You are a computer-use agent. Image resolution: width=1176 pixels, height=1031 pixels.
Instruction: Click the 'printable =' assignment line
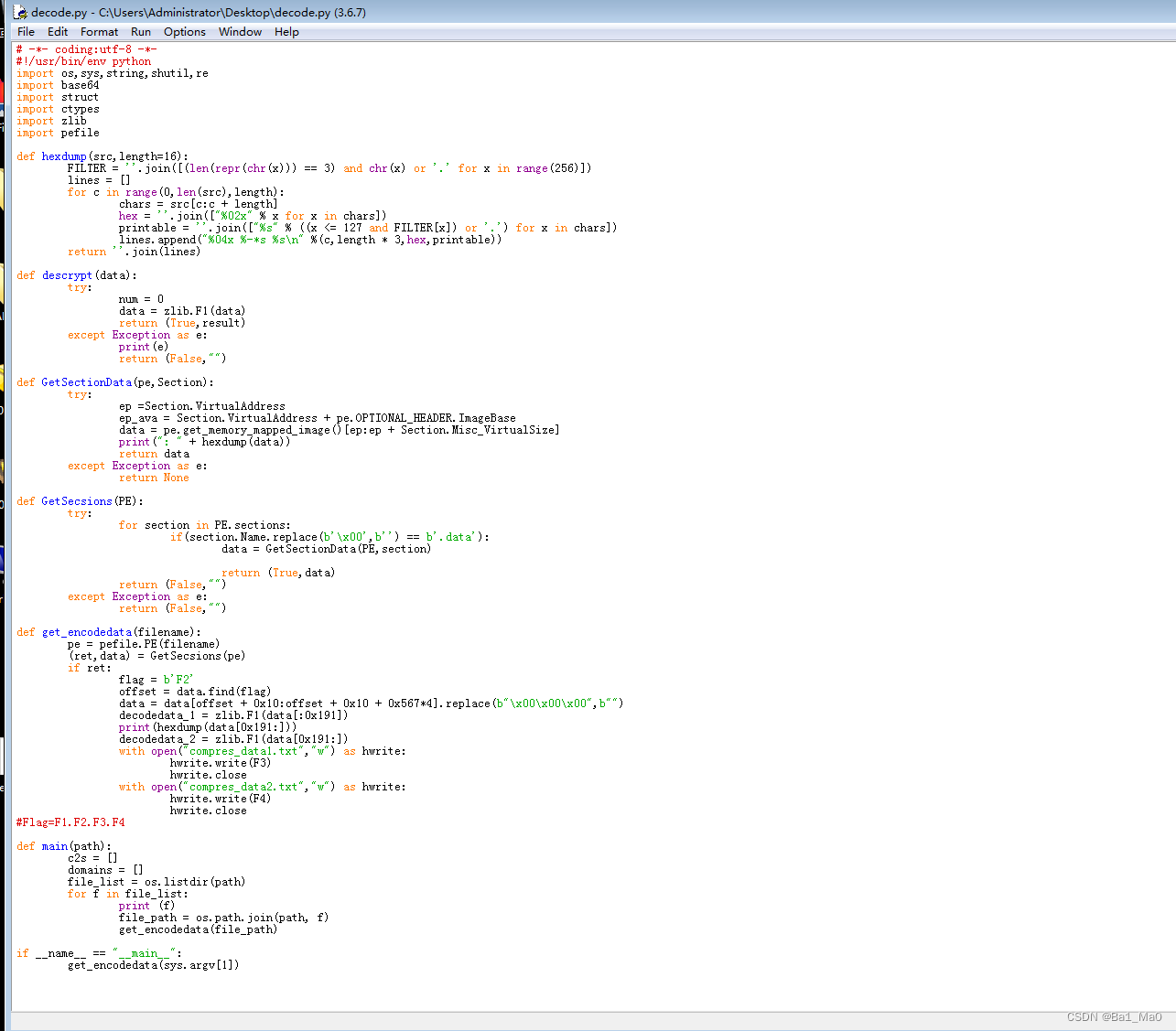[x=368, y=228]
